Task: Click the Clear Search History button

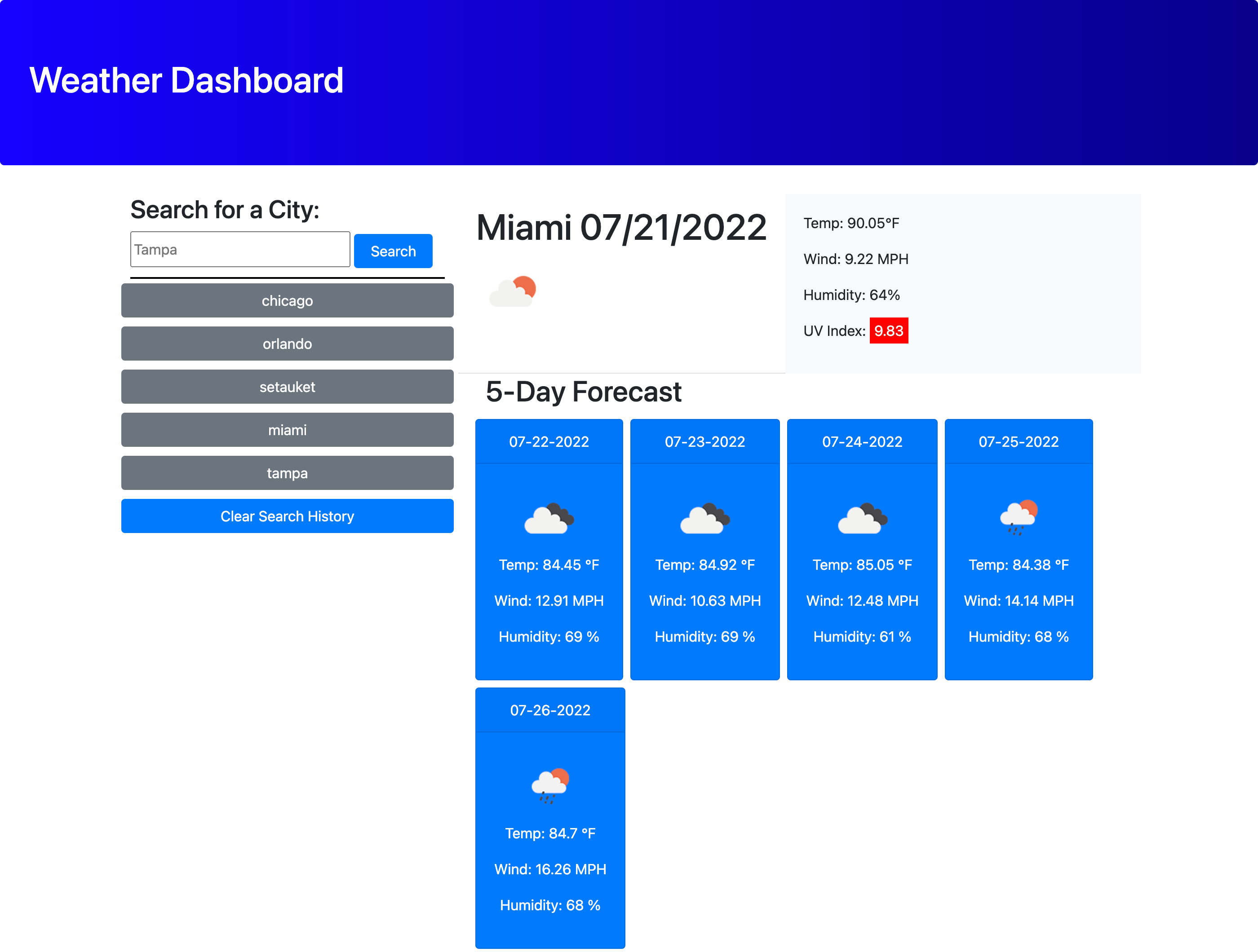Action: [287, 516]
